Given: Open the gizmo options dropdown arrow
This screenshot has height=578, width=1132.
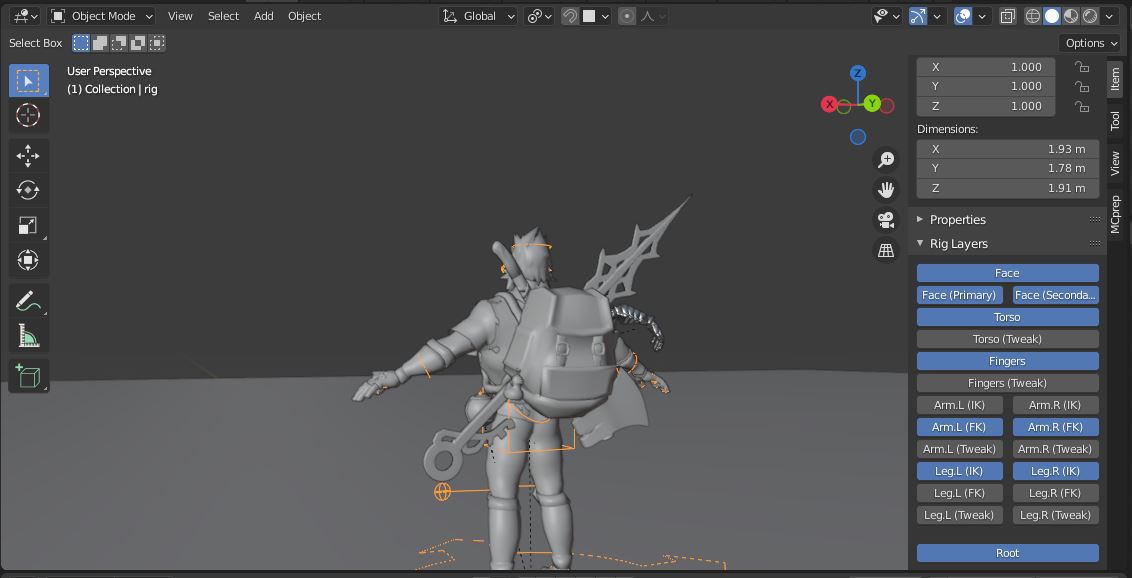Looking at the screenshot, I should [x=937, y=16].
